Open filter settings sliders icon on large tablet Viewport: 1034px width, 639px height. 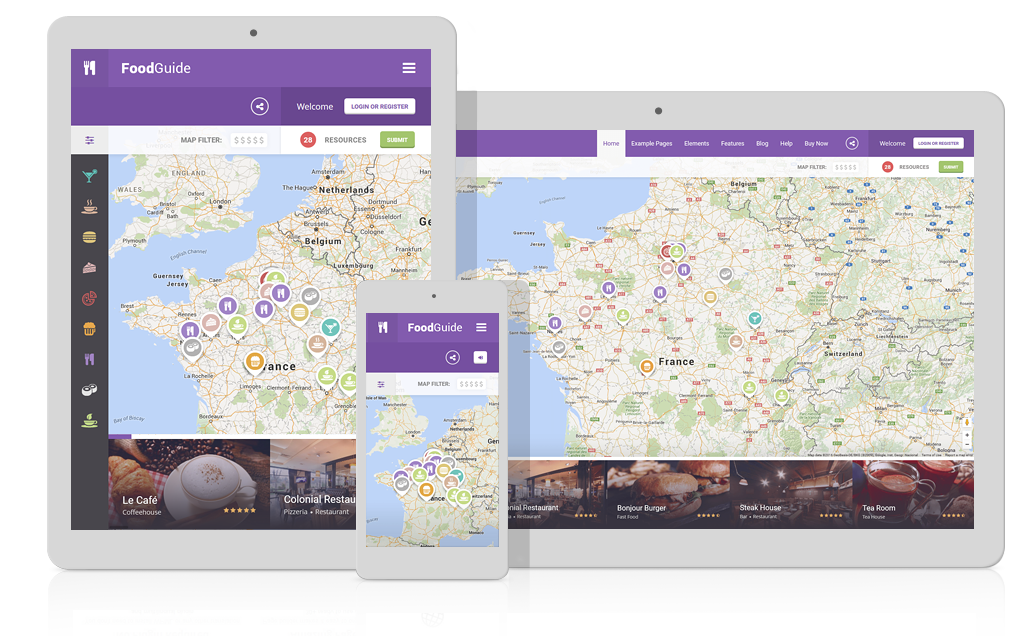pos(90,140)
